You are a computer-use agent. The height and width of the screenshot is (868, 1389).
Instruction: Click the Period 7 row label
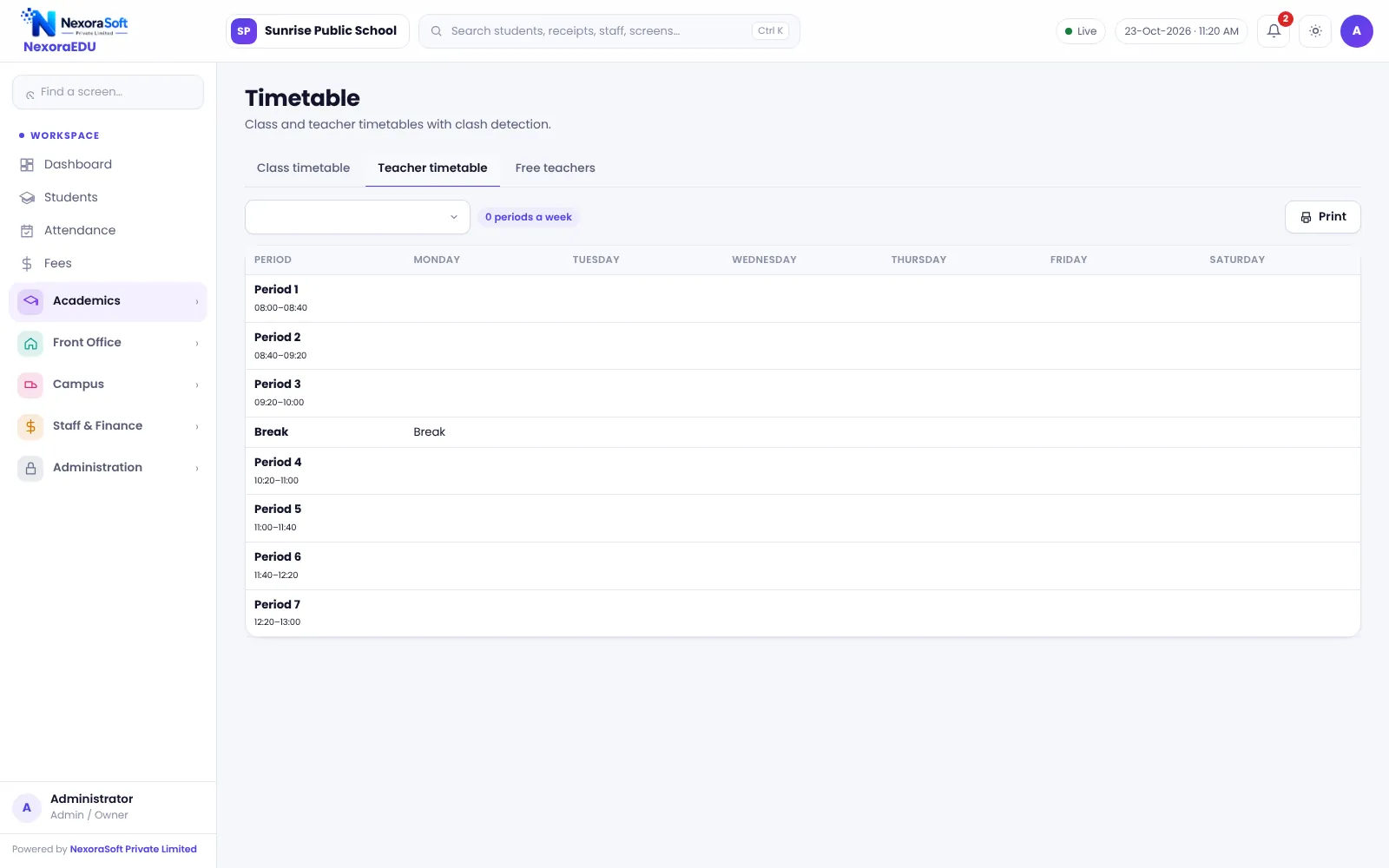tap(277, 605)
